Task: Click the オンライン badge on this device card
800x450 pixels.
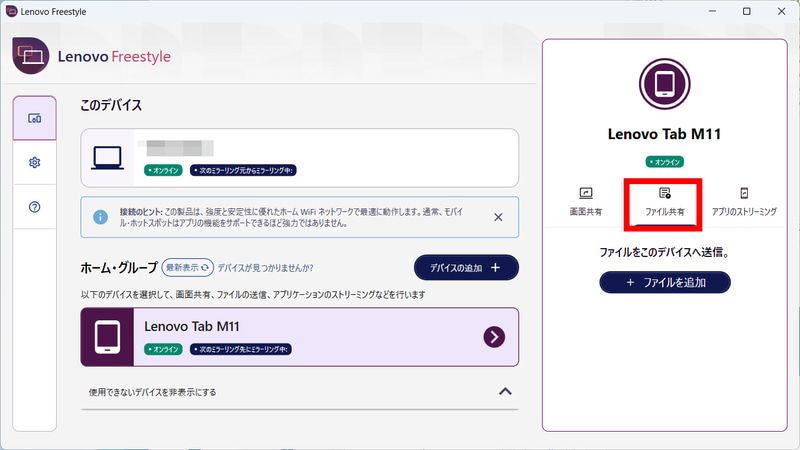Action: pyautogui.click(x=163, y=170)
